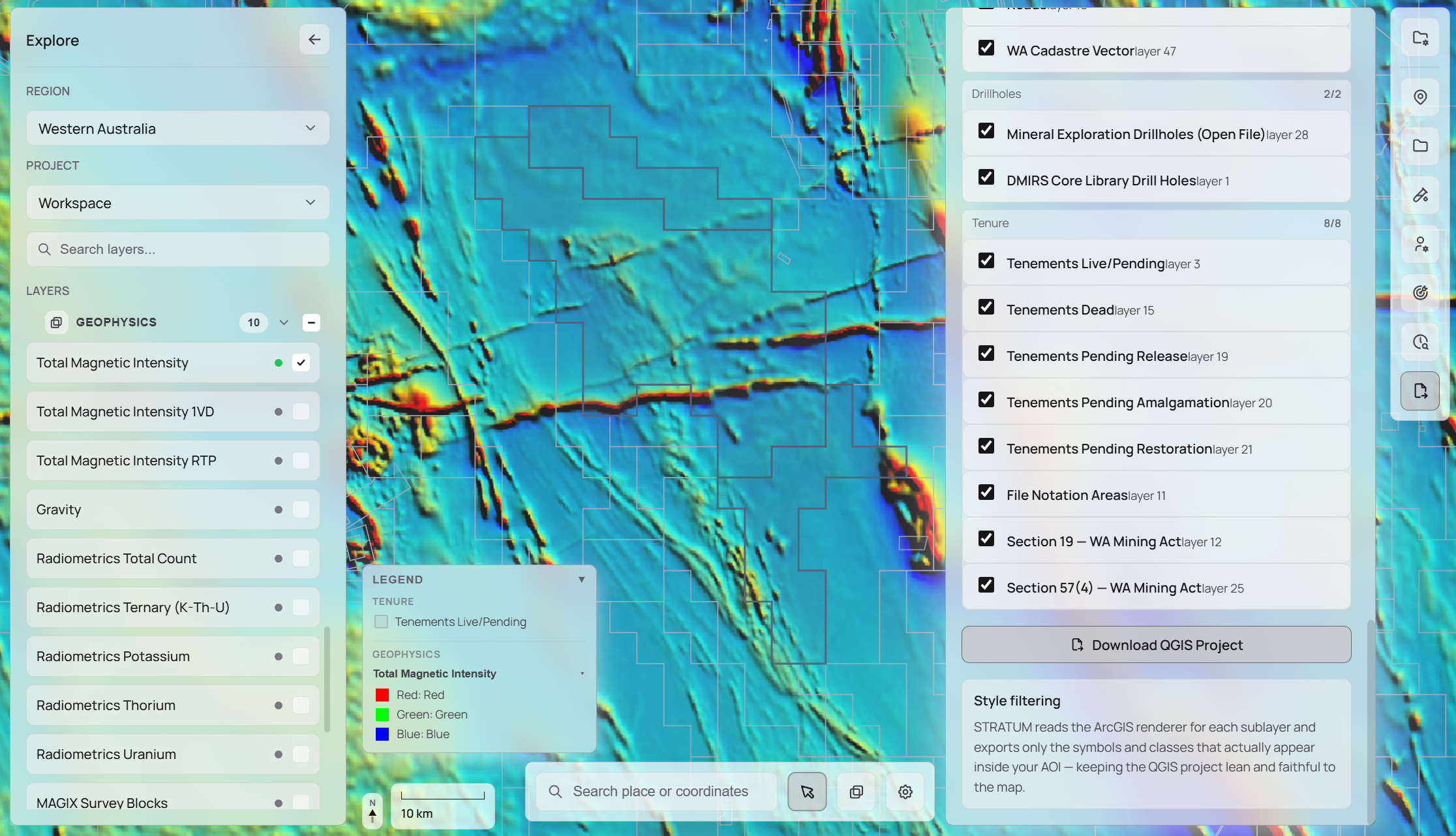This screenshot has height=836, width=1456.
Task: Click the MAGIX Survey Blocks layer name
Action: 102,803
